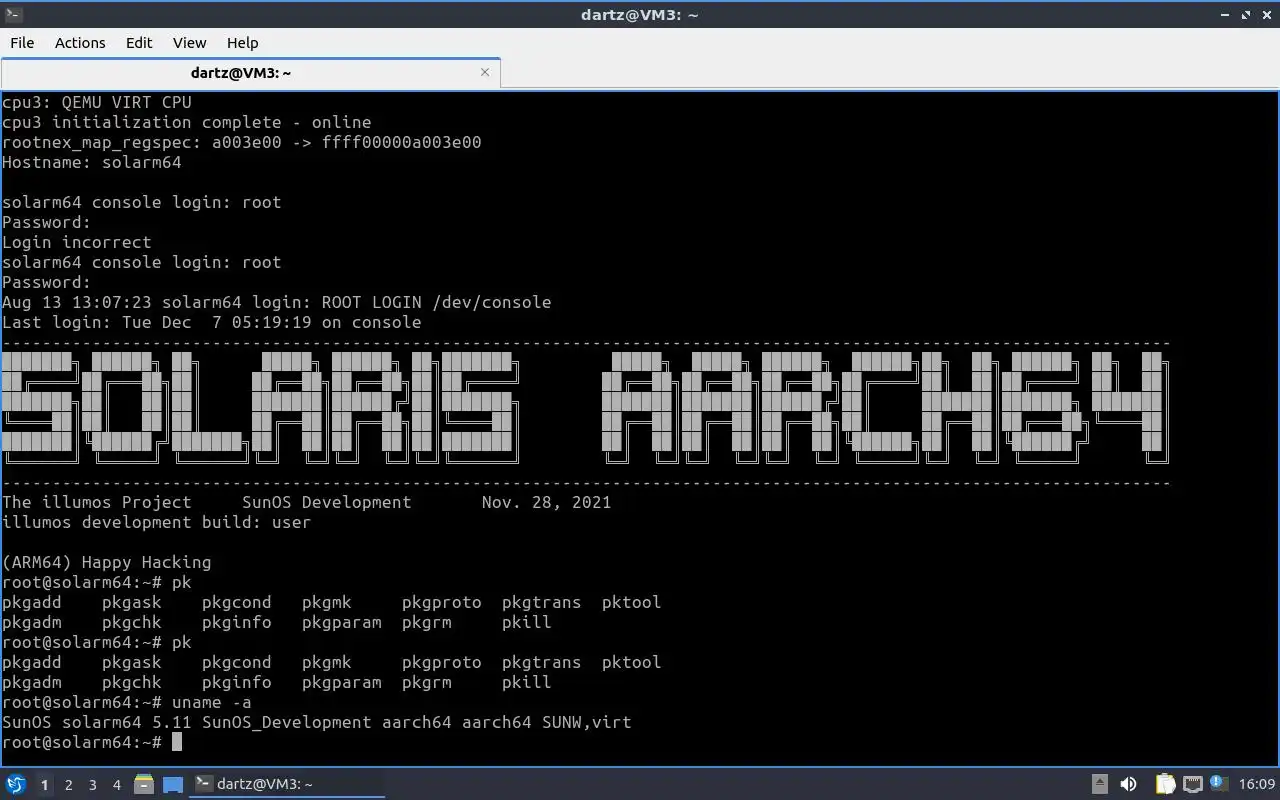Open the LXQt application menu bird icon
The width and height of the screenshot is (1280, 800).
pos(15,784)
